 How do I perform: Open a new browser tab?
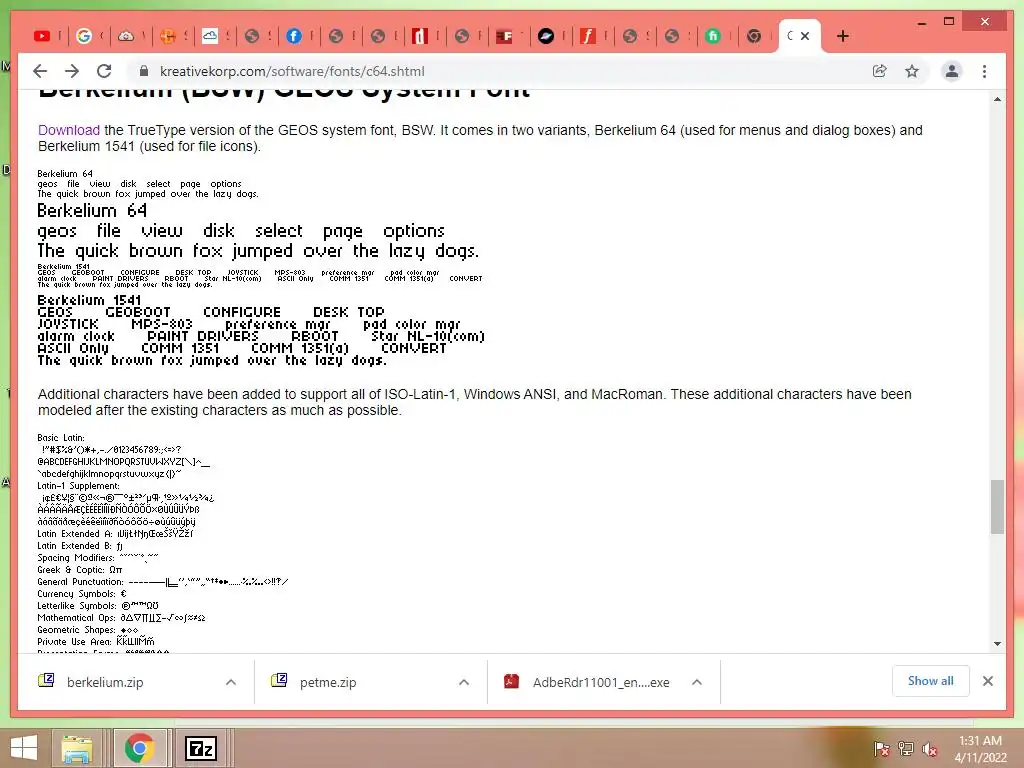point(842,36)
